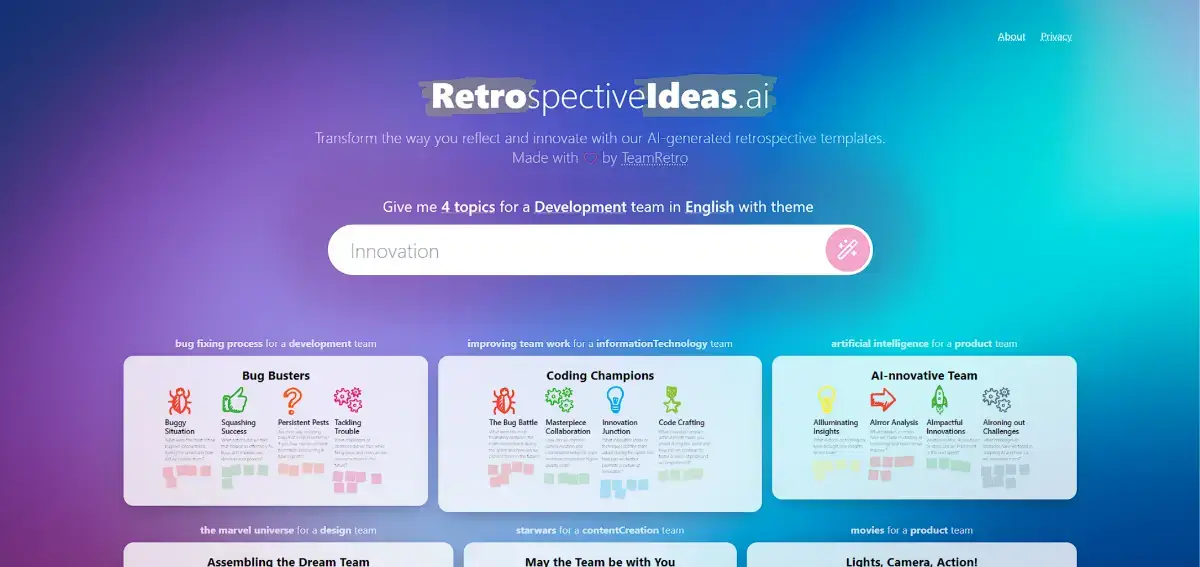
Task: Click 'the marvel universe for a design team' caption
Action: 288,531
